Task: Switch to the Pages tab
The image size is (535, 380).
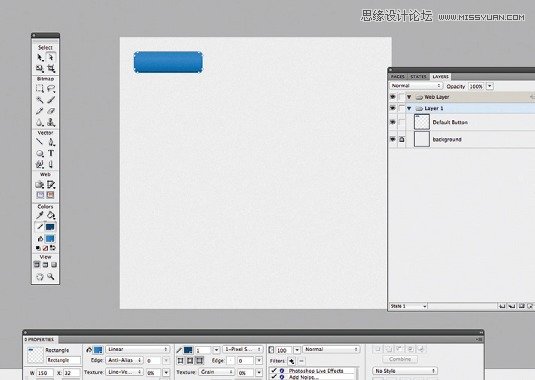Action: 398,76
